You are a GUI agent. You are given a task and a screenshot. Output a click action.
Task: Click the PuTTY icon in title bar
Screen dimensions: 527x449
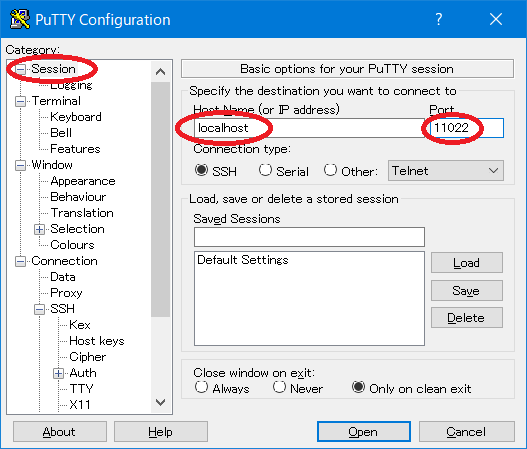(19, 19)
